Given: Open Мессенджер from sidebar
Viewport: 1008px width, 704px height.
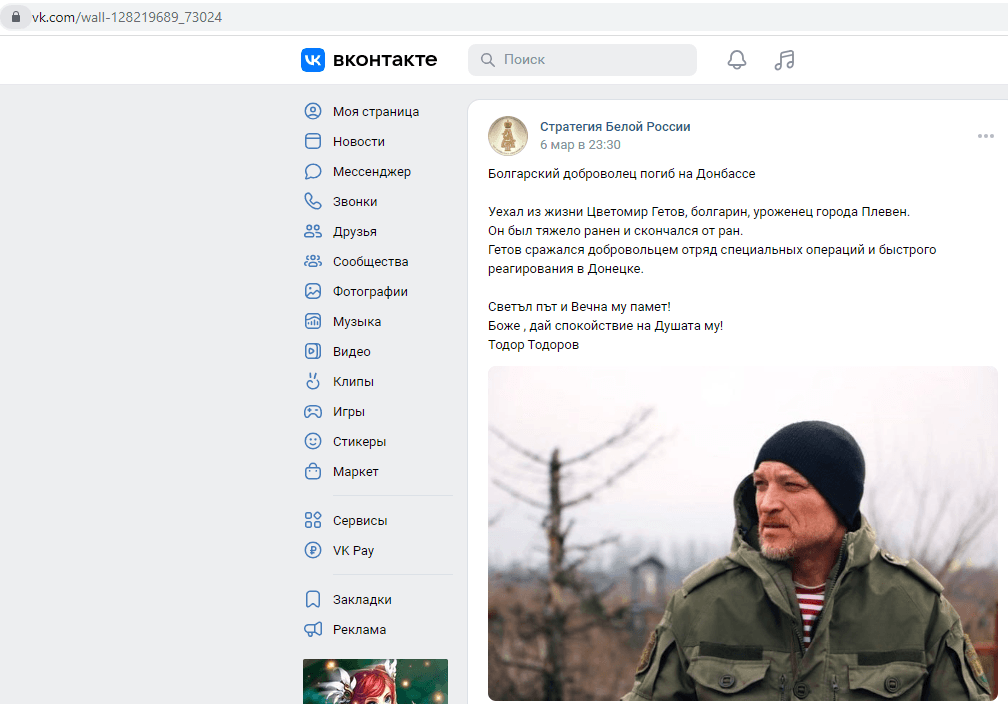Looking at the screenshot, I should coord(372,172).
